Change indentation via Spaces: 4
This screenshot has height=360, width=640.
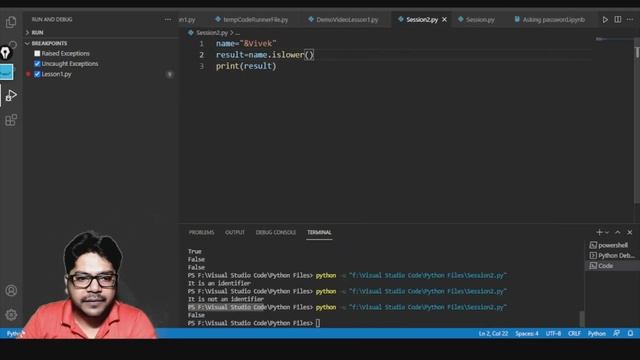click(527, 333)
